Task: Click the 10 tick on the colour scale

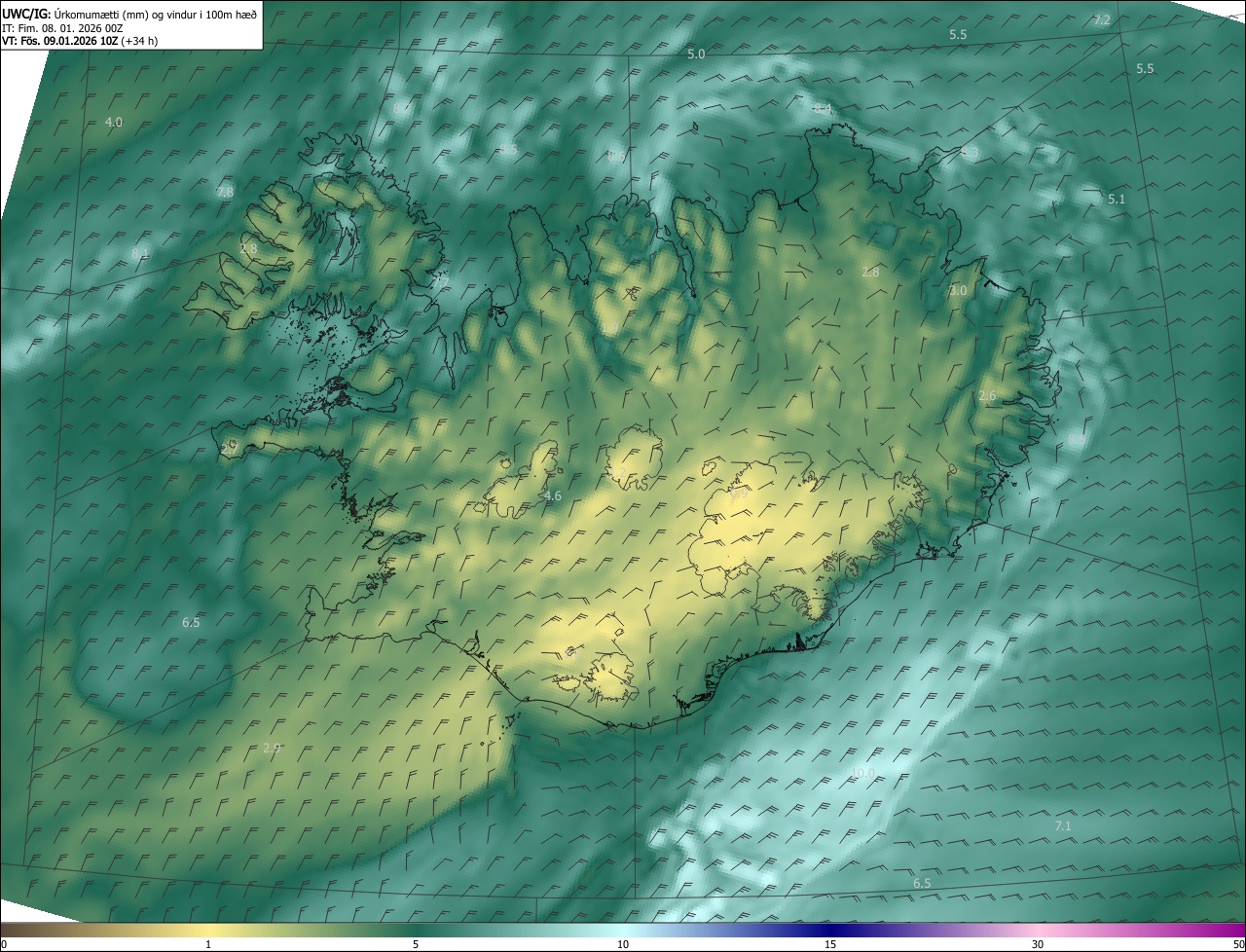Action: tap(623, 944)
